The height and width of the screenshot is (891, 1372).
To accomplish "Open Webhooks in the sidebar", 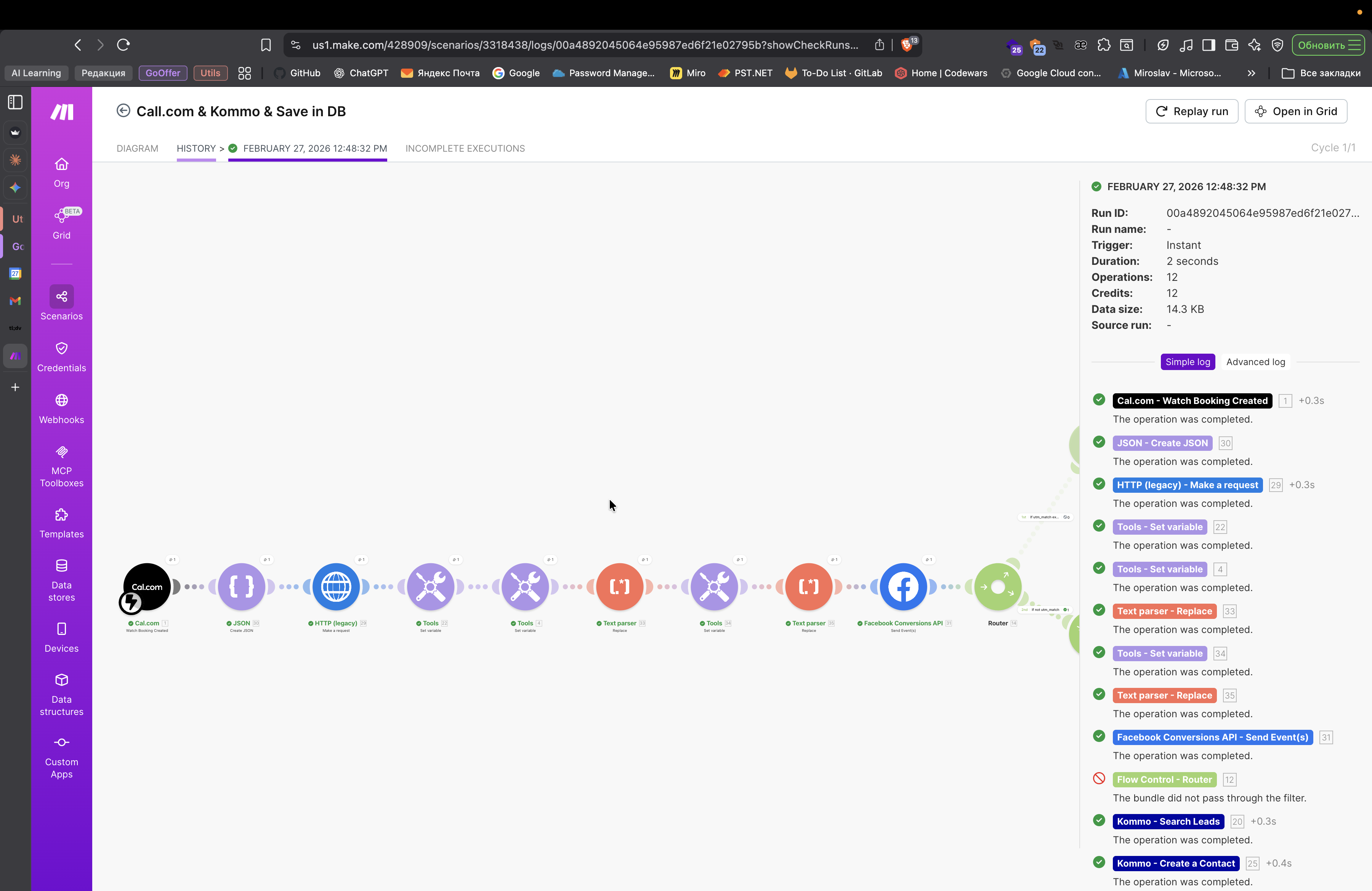I will click(x=62, y=409).
